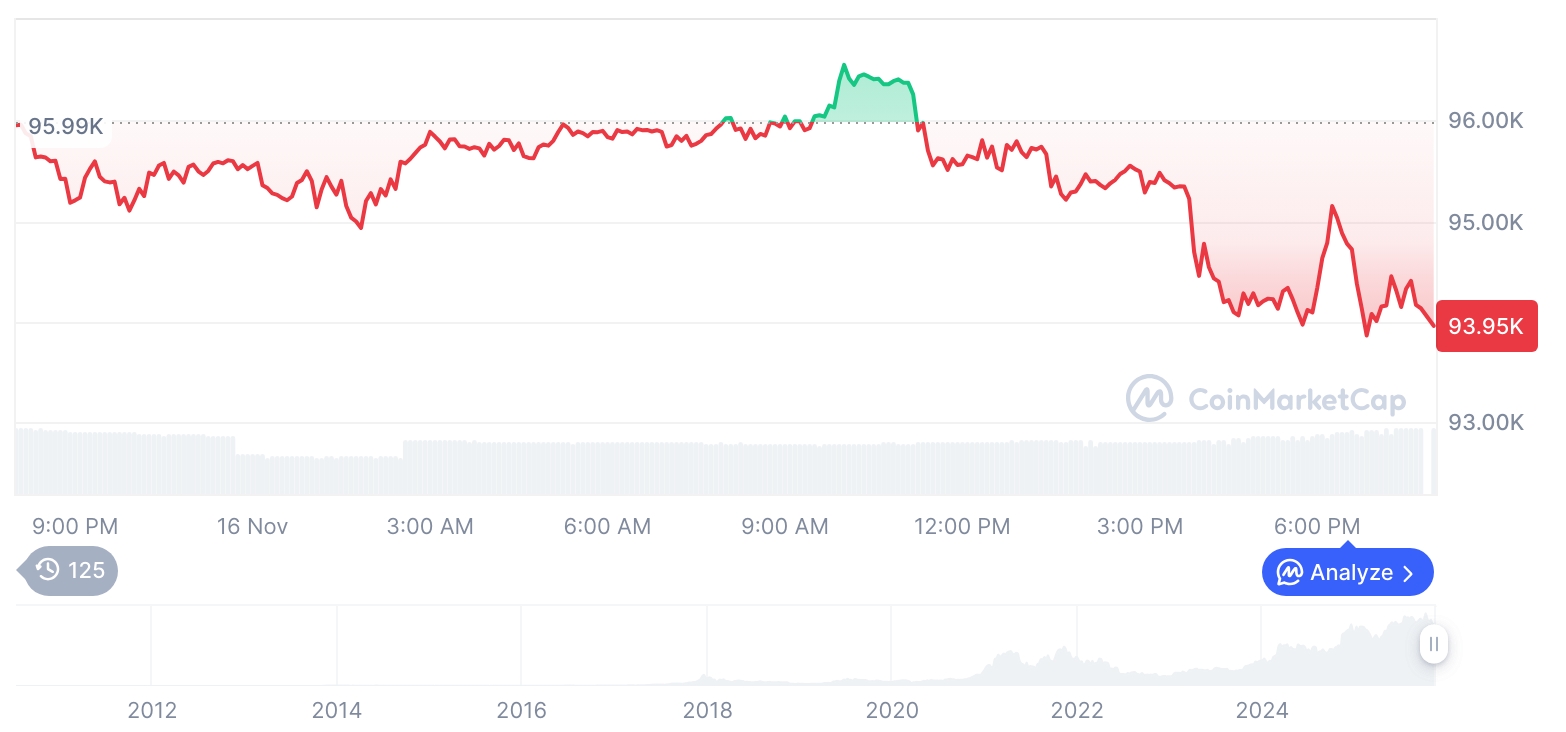Jump to 2016 on the navigator timeline
Screen dimensions: 1566x732
(x=522, y=711)
